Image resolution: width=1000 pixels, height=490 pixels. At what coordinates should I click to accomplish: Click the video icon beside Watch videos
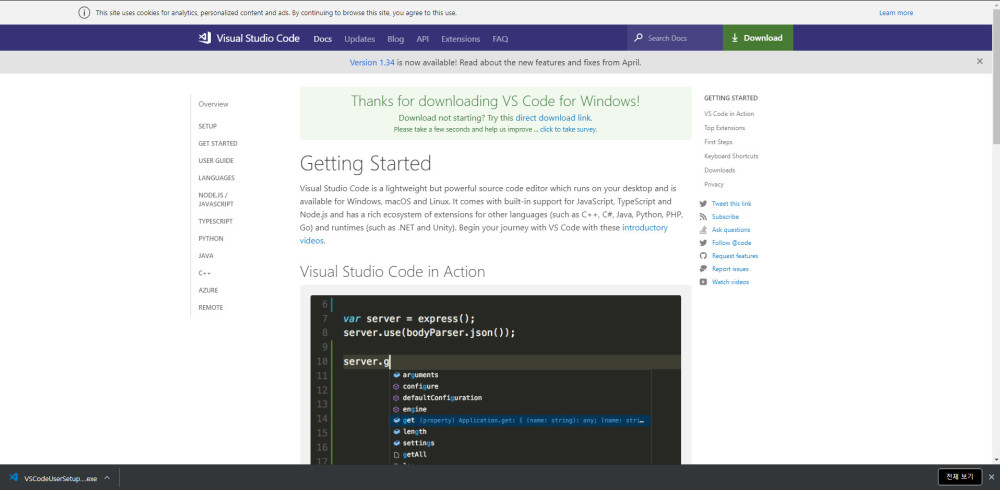pyautogui.click(x=703, y=282)
